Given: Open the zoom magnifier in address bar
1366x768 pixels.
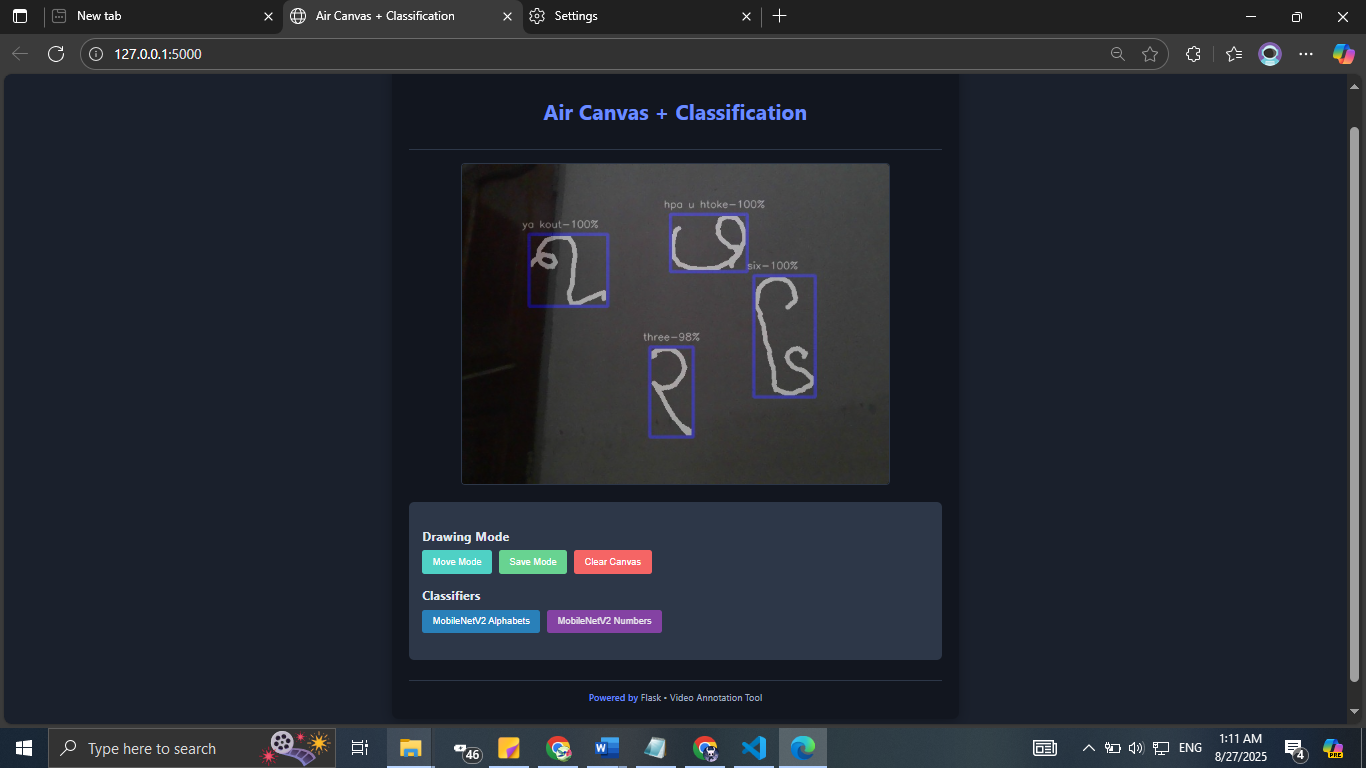Looking at the screenshot, I should [1118, 54].
